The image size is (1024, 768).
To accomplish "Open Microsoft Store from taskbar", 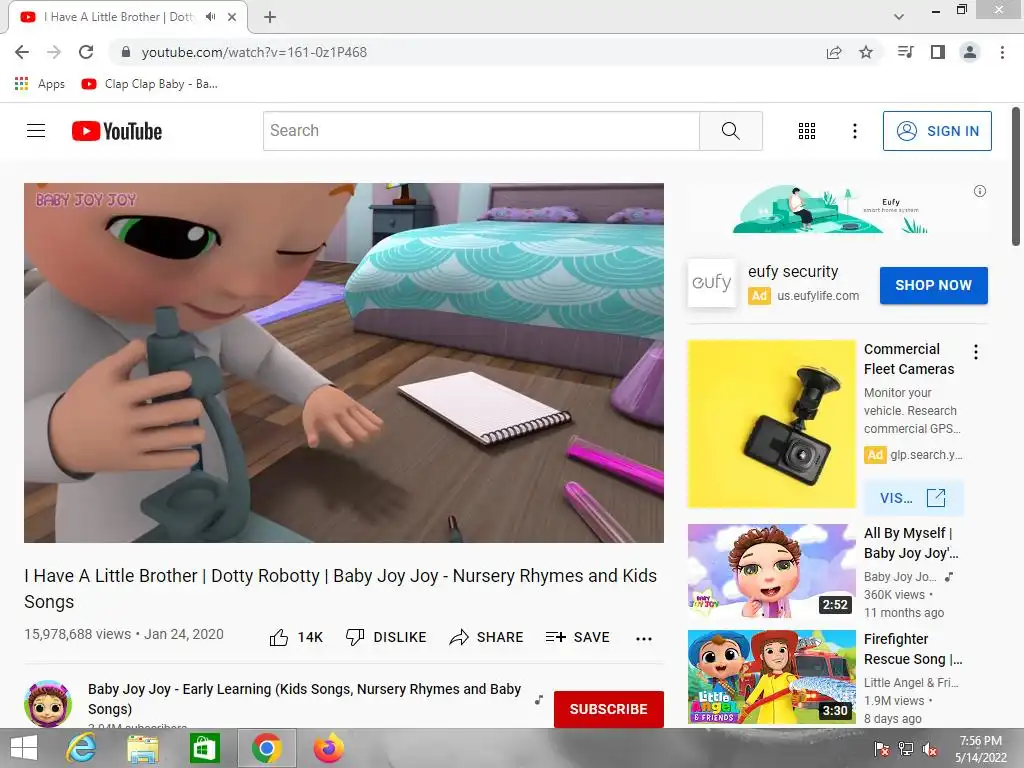I will [x=204, y=748].
